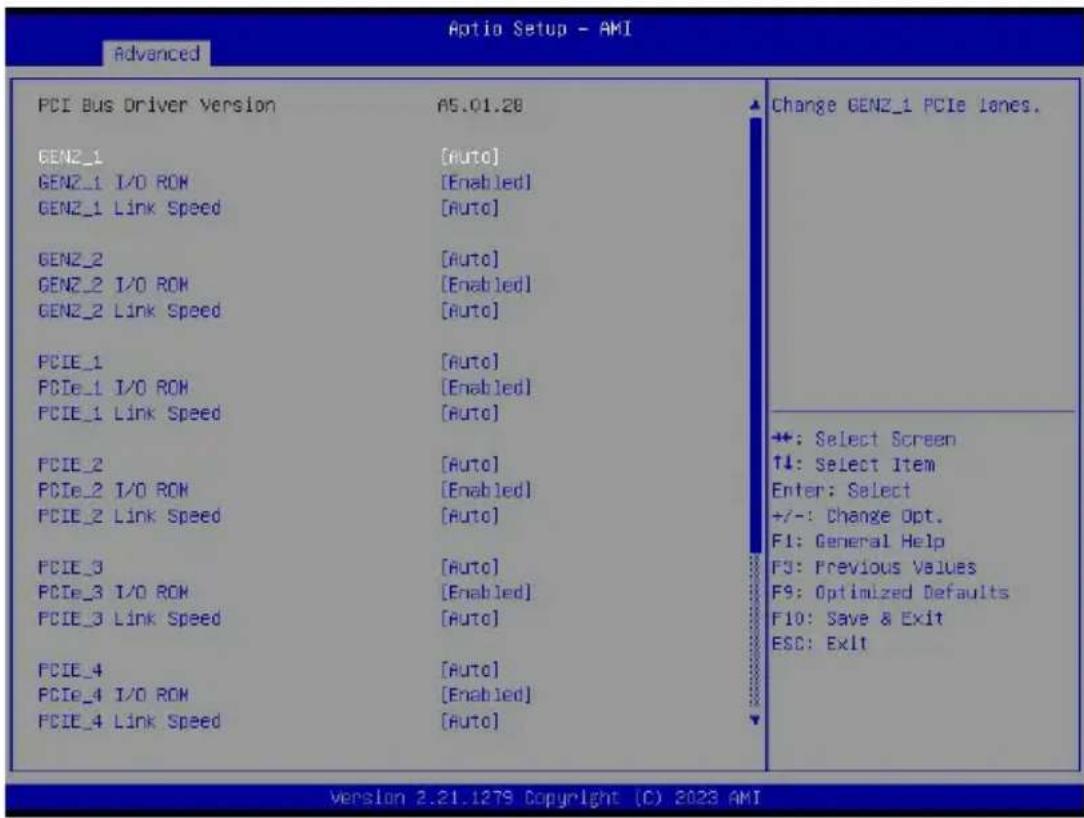The image size is (1084, 818).
Task: Click the scrollbar up arrow
Action: [755, 106]
